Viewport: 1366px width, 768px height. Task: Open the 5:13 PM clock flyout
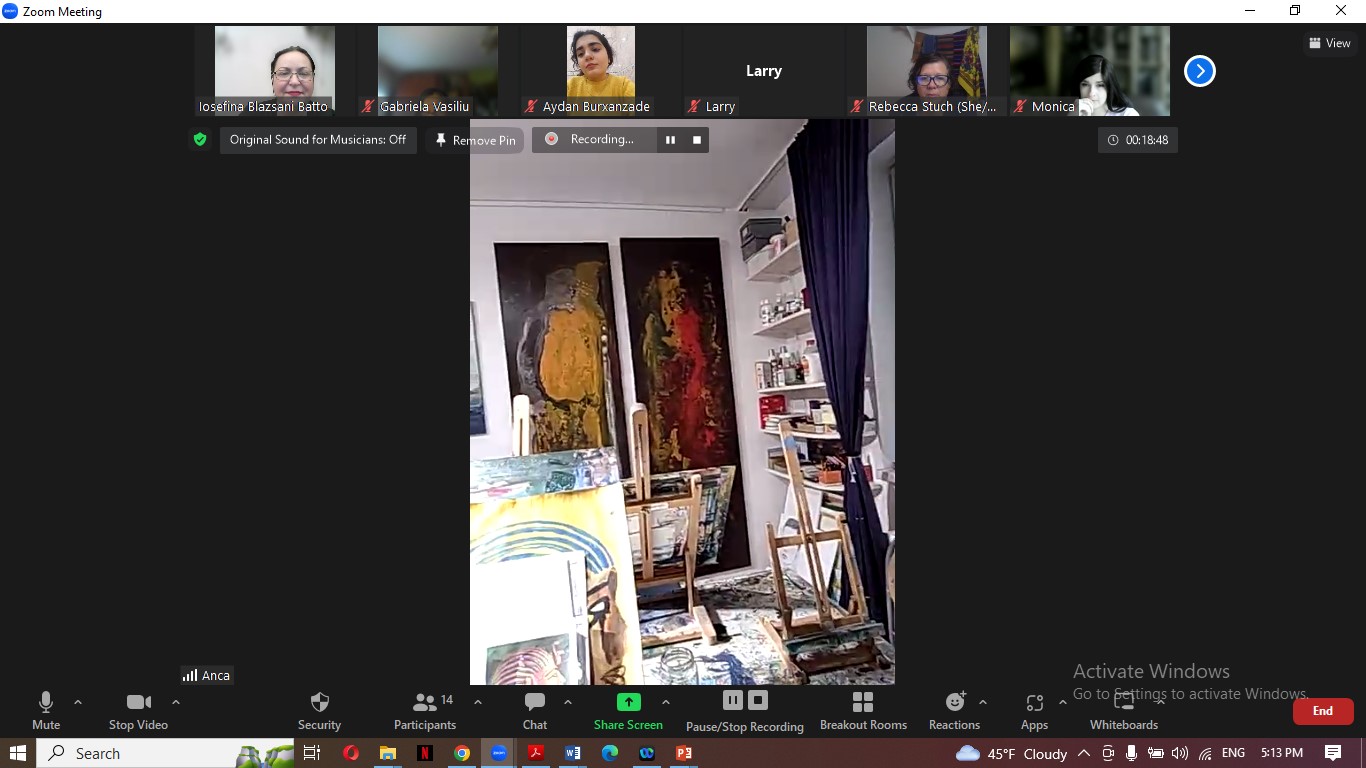point(1282,753)
